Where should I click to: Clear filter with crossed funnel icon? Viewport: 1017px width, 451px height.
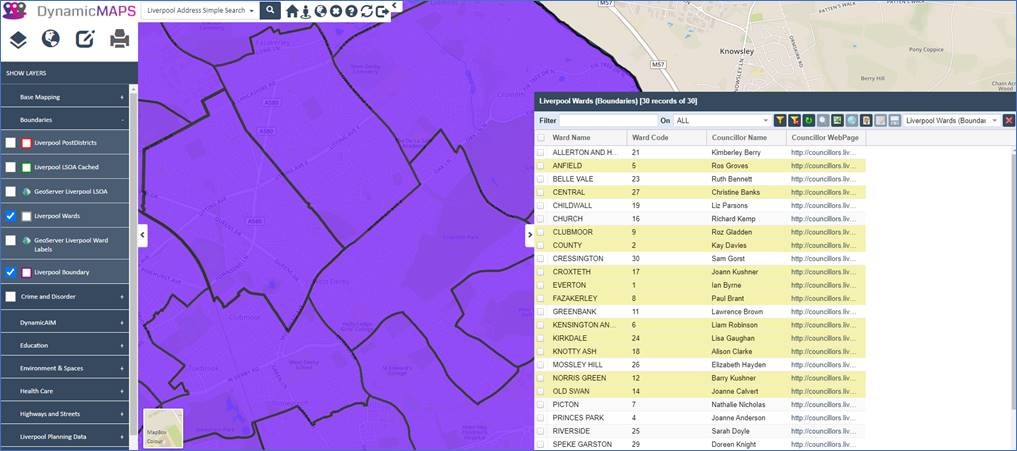coord(795,121)
